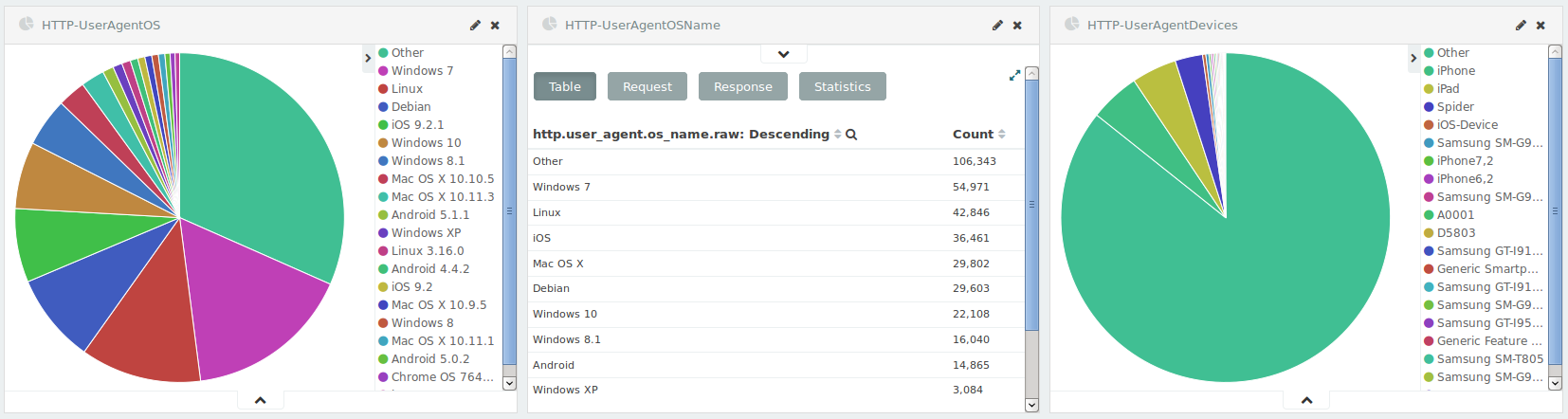Open the Response view
Screen dimensions: 1568x419
[743, 86]
